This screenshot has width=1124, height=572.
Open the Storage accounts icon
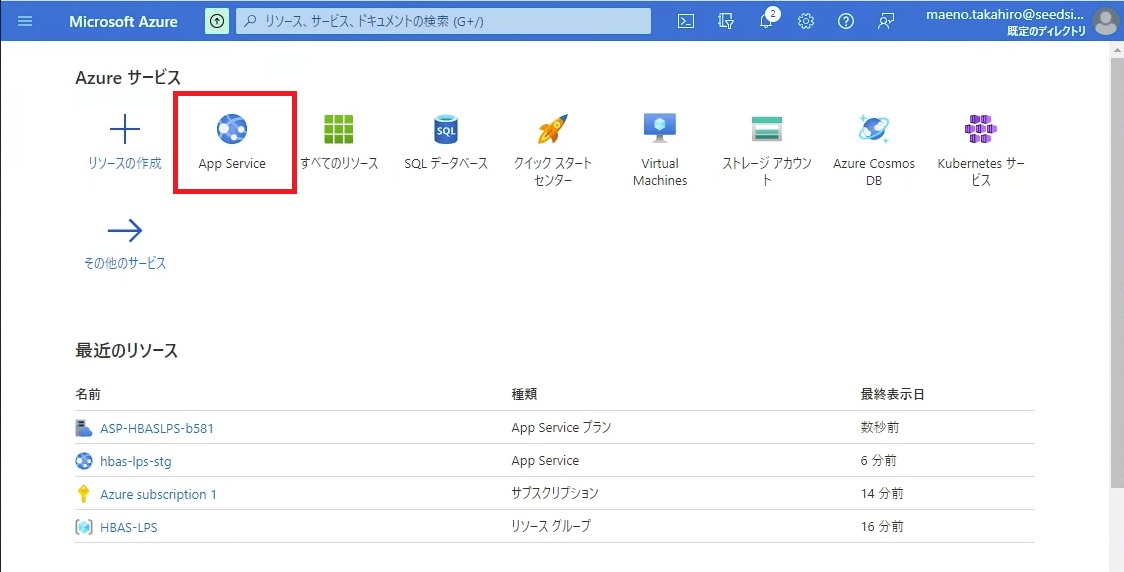point(767,129)
